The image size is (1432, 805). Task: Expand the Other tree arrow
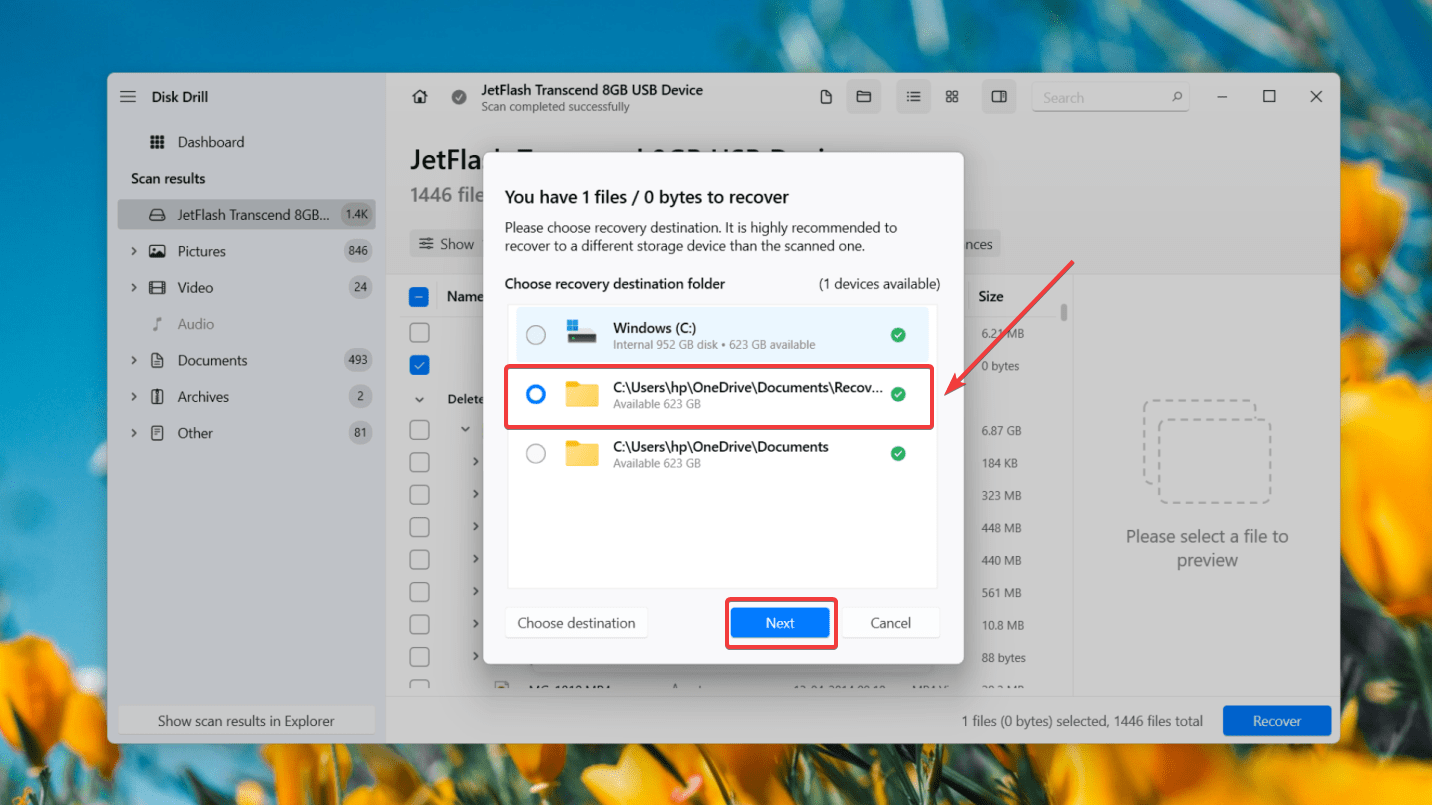(x=134, y=433)
